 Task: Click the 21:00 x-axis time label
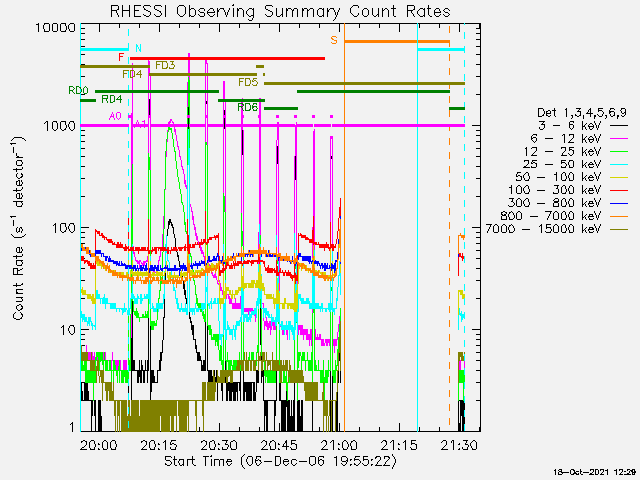click(339, 445)
